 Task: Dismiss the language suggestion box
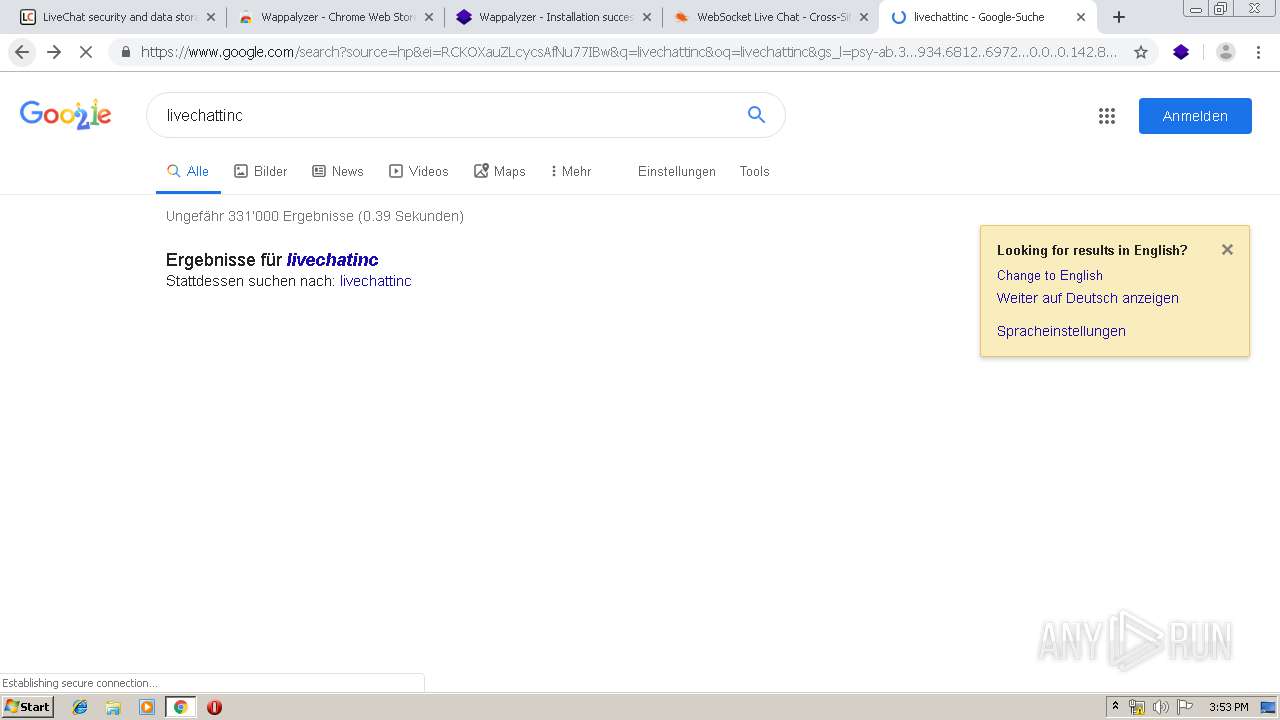point(1227,250)
